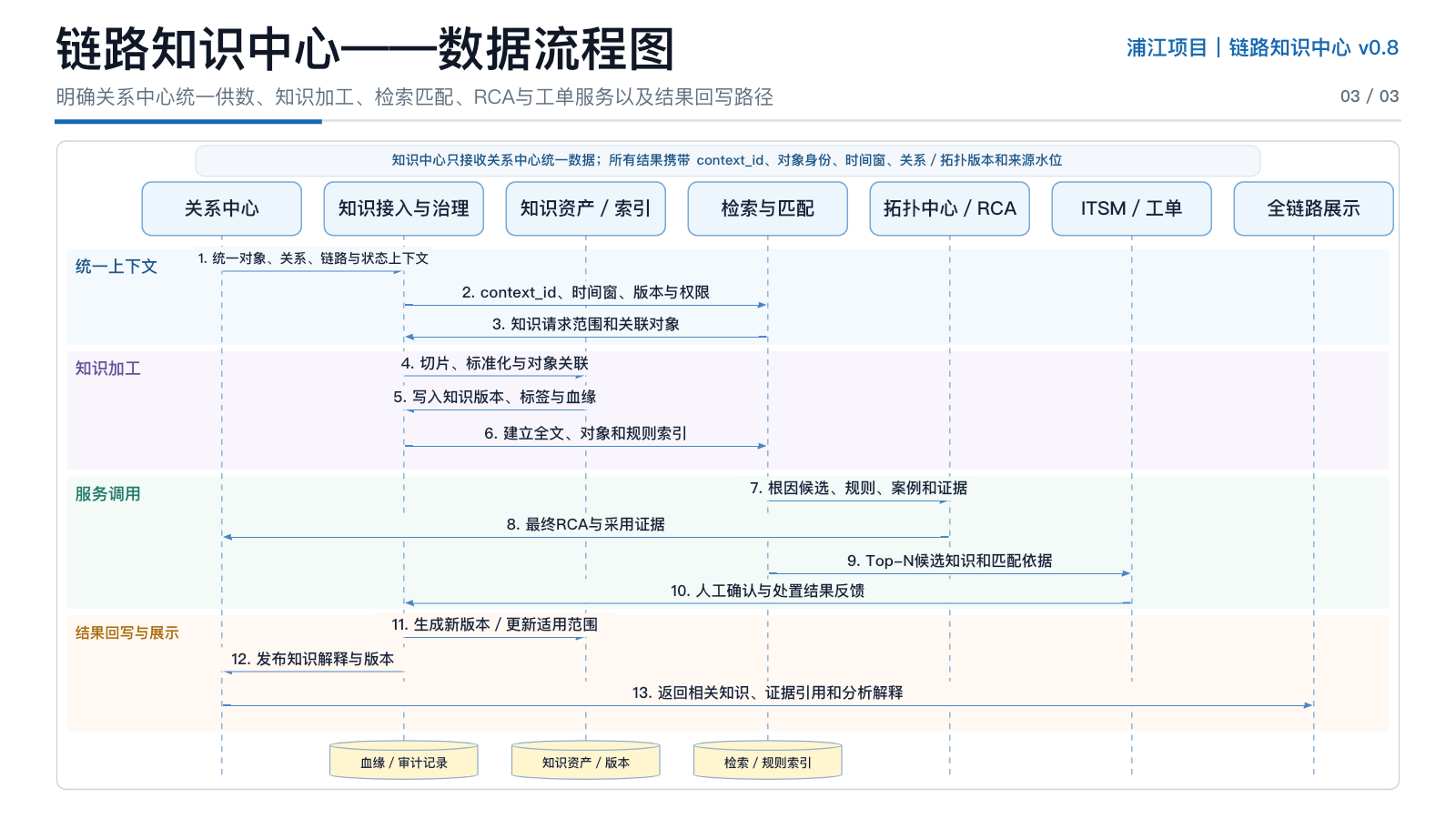Select the 知识接入与治理 participant box

coord(403,208)
